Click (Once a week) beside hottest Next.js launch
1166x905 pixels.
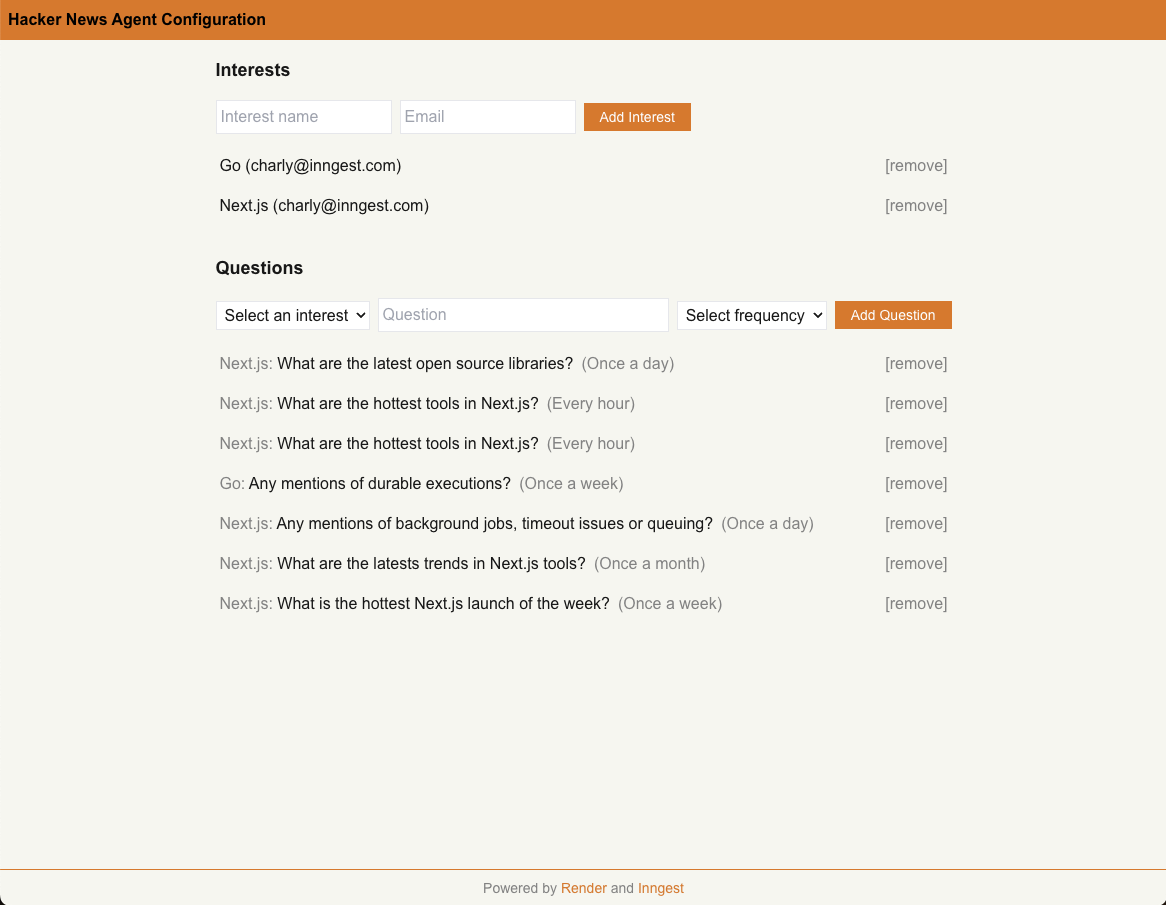pyautogui.click(x=670, y=604)
